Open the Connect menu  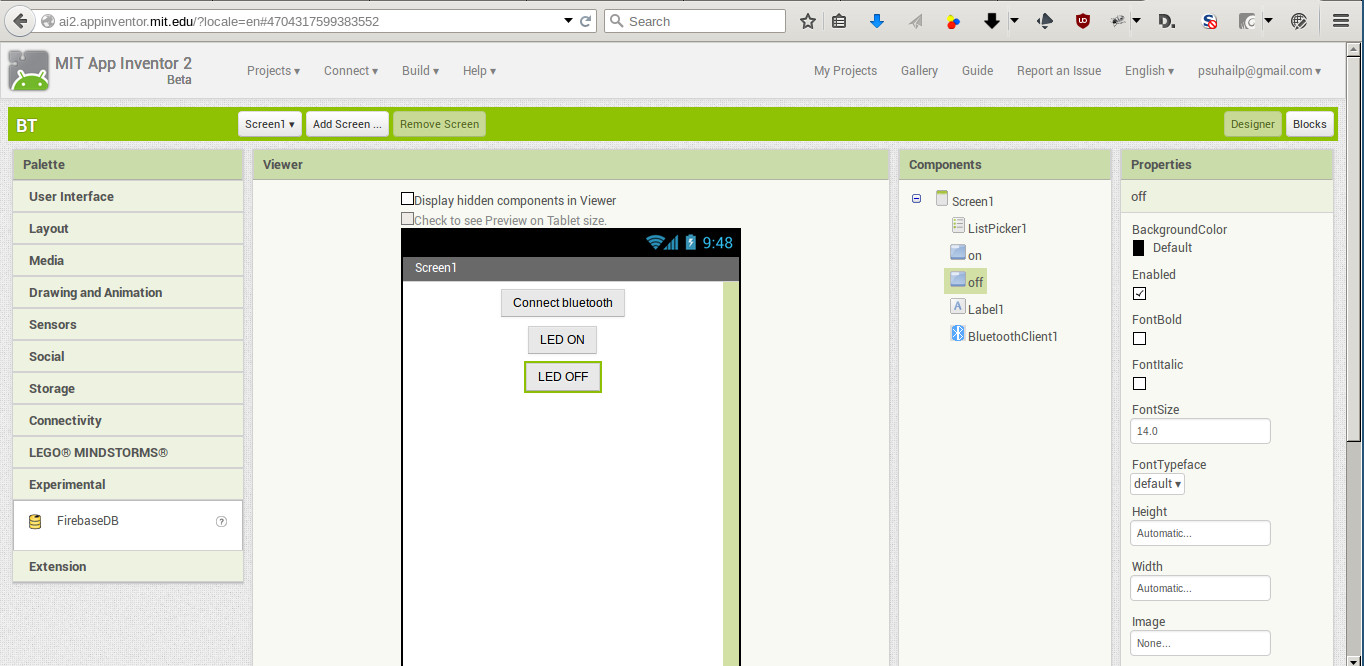(351, 71)
